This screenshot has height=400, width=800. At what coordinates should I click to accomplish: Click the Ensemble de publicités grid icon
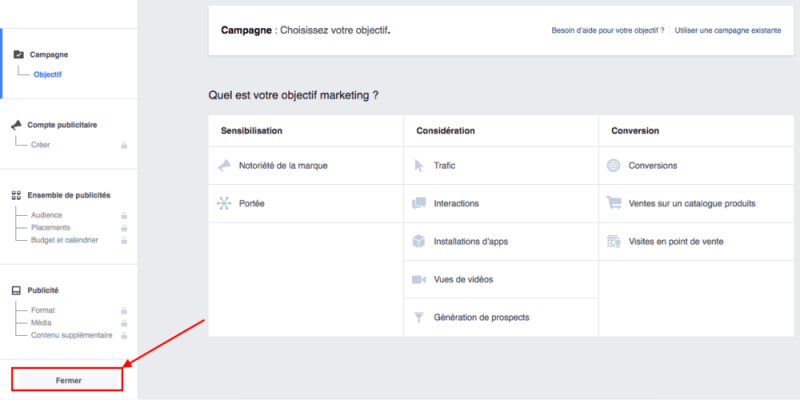pyautogui.click(x=16, y=195)
